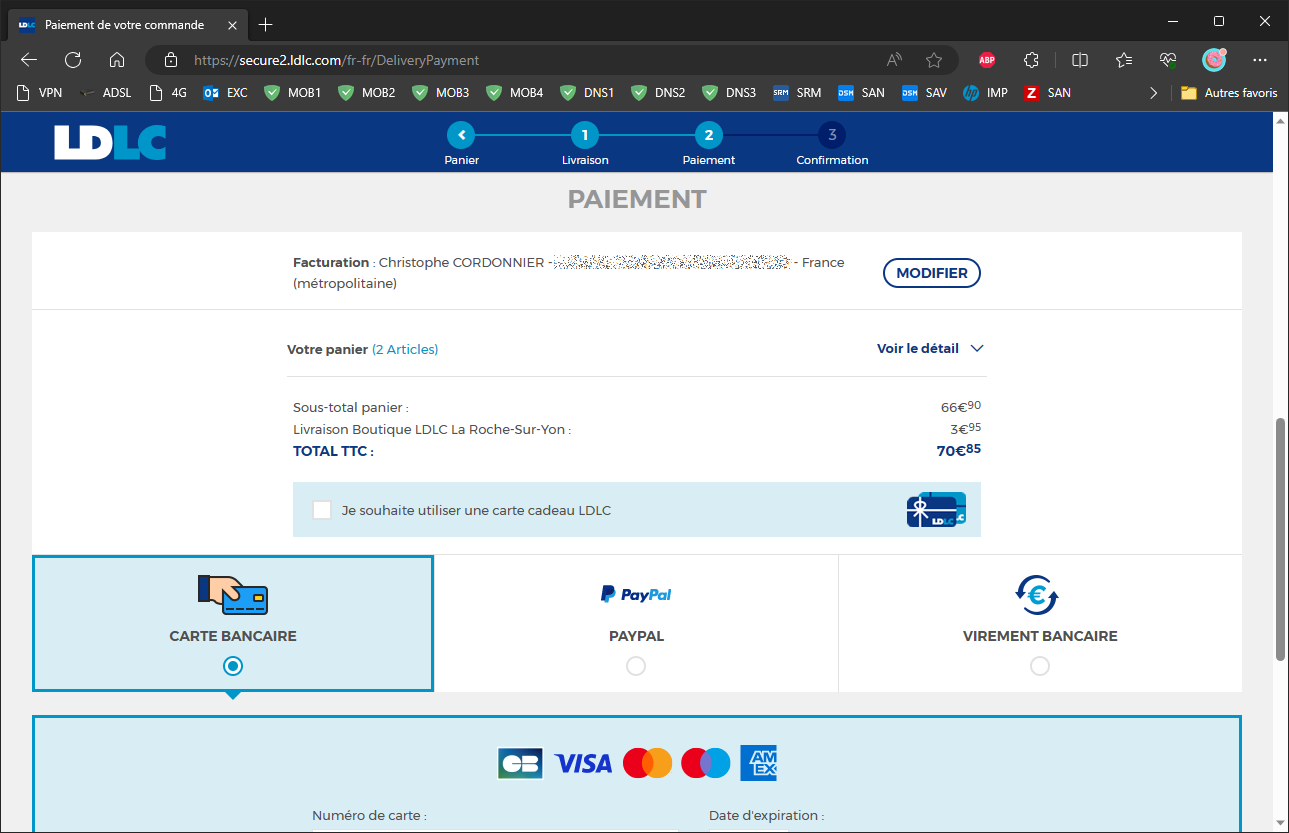Screen dimensions: 1289x833
Task: Click the PayPal logo
Action: (636, 594)
